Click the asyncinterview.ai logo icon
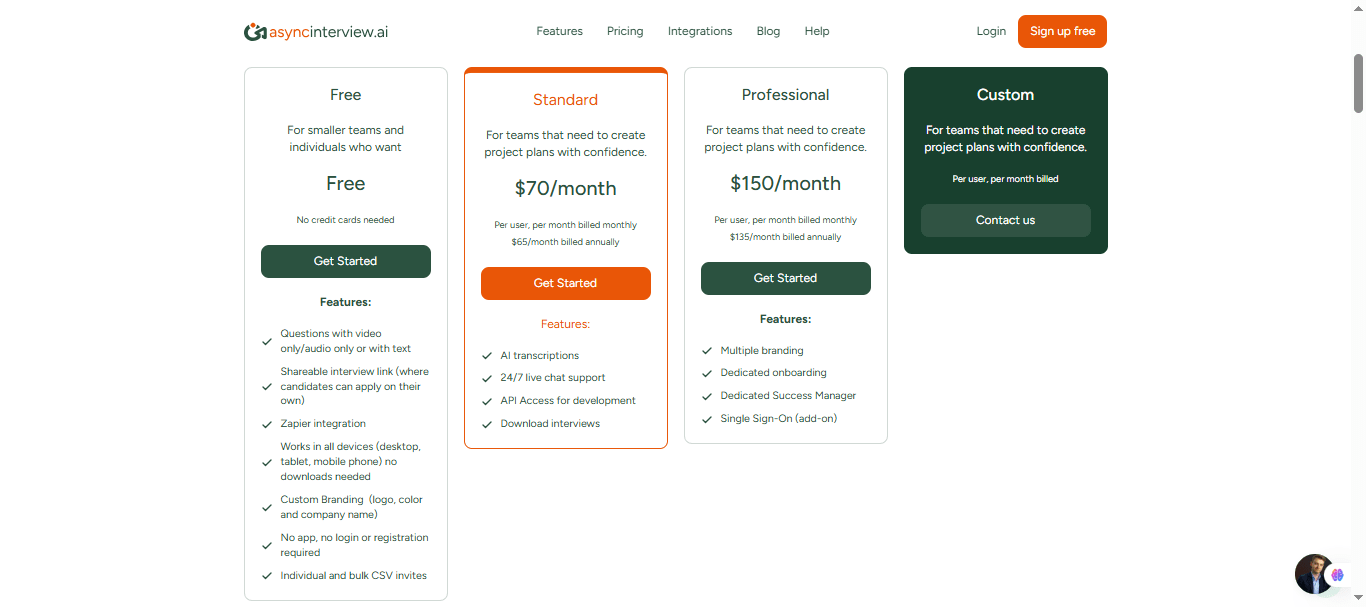The width and height of the screenshot is (1366, 607). (255, 32)
